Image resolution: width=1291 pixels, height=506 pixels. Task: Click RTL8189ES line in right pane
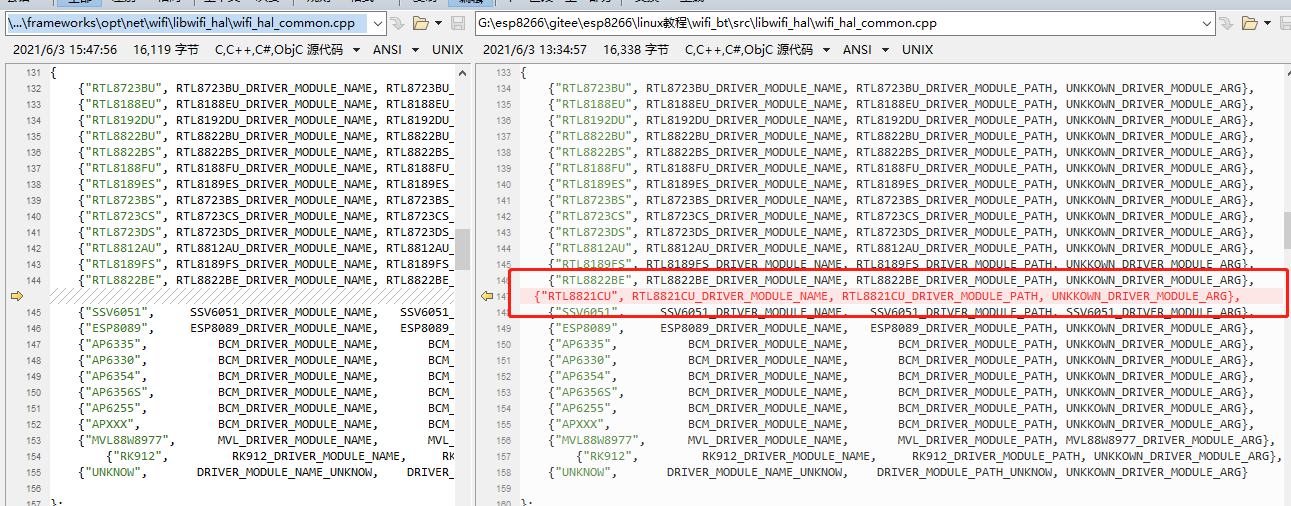(x=900, y=184)
